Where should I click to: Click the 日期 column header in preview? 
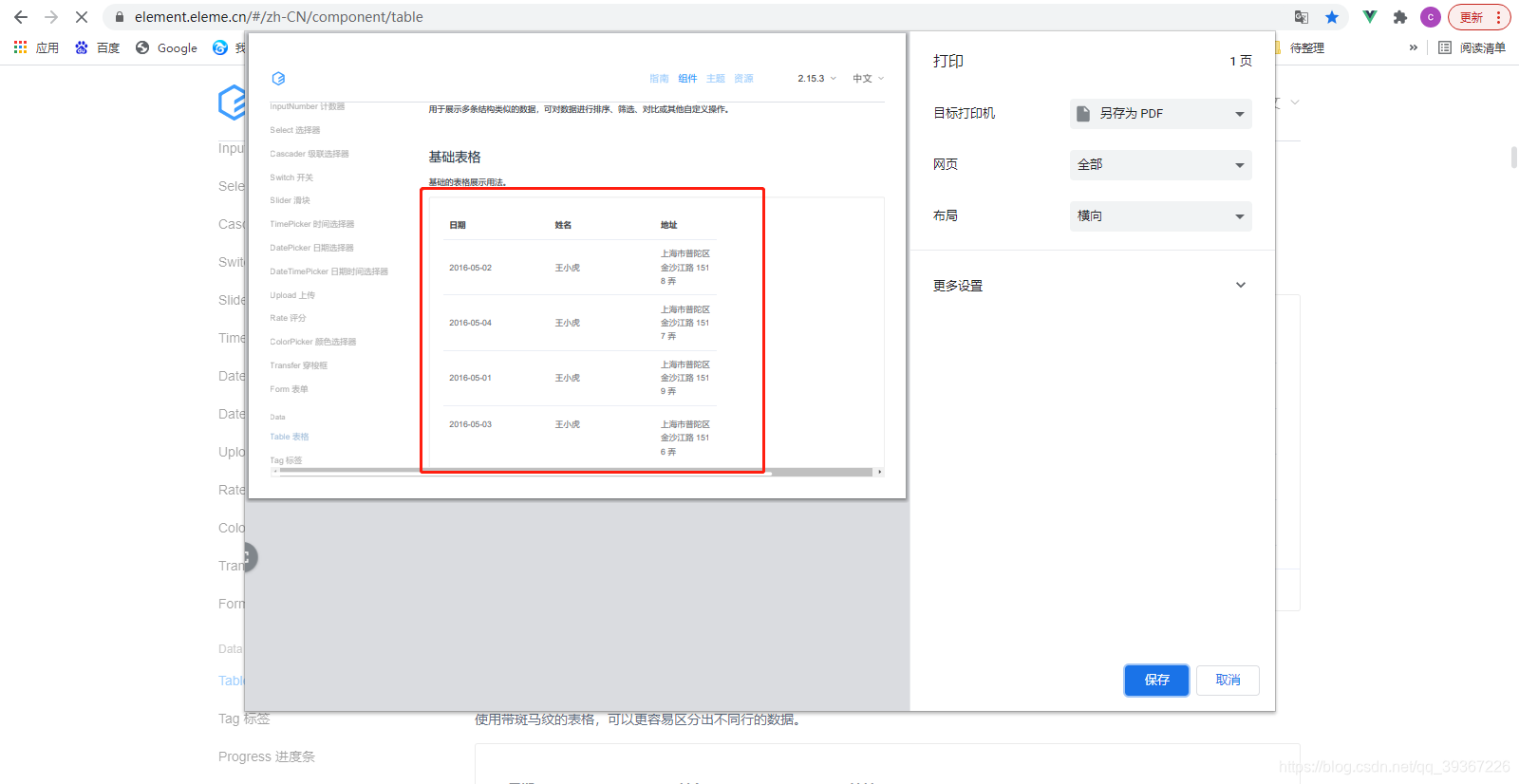pos(458,225)
